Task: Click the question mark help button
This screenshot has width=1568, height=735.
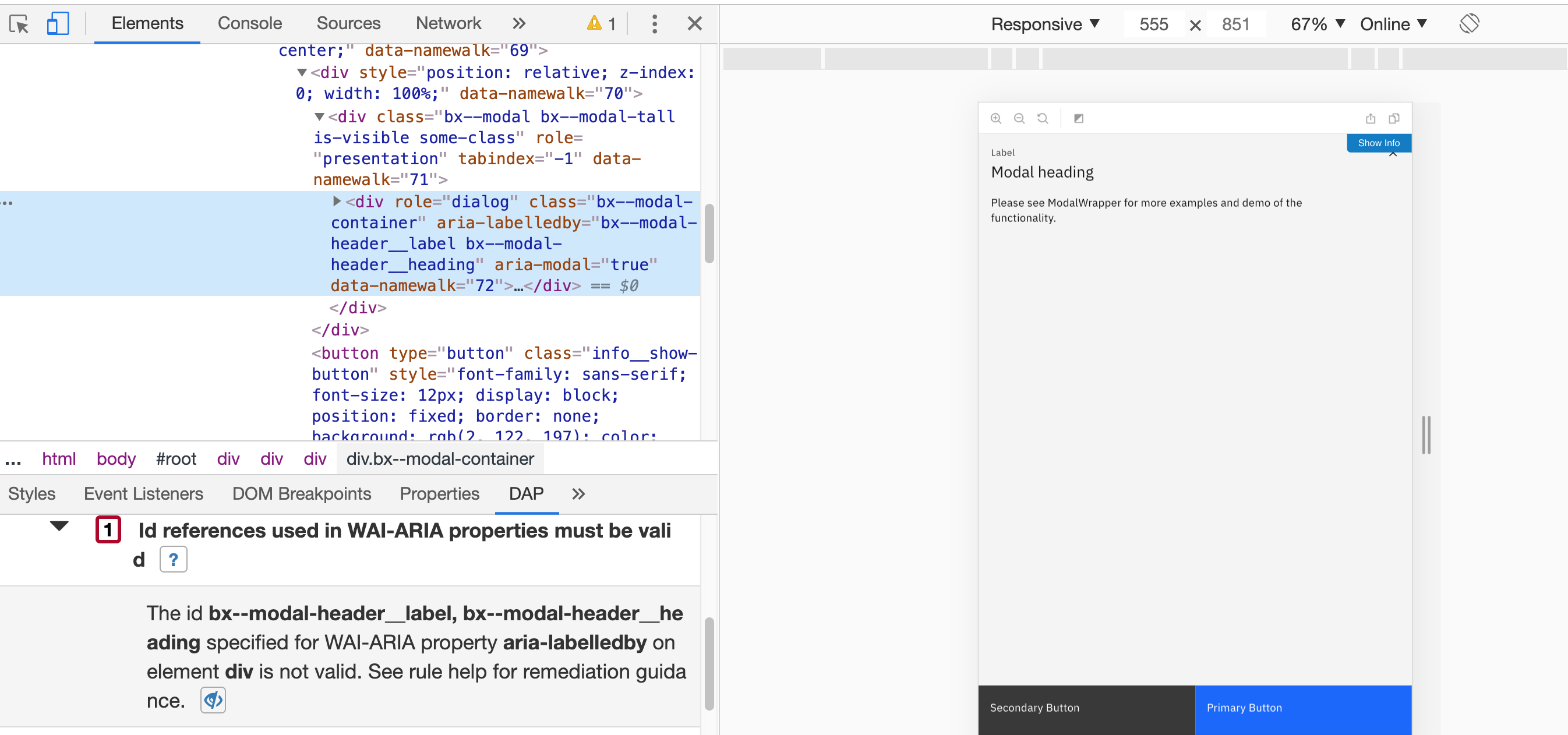Action: [174, 559]
